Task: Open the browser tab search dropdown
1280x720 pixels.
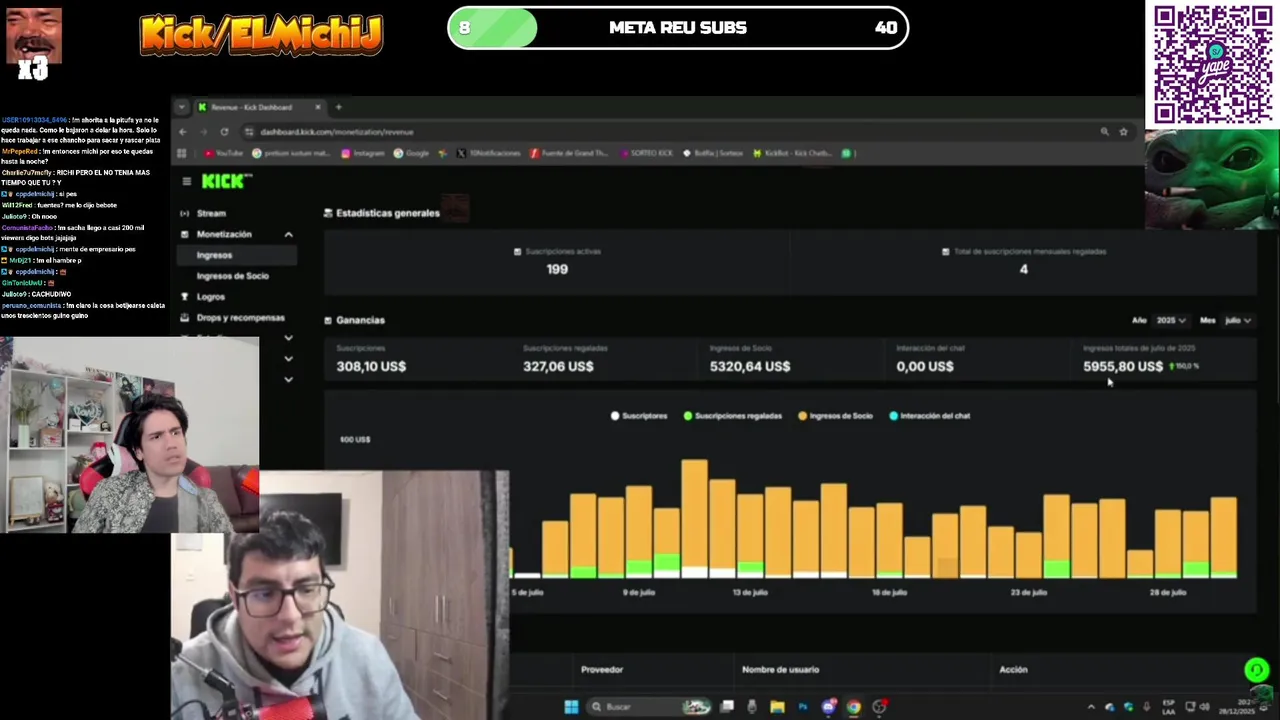Action: pyautogui.click(x=181, y=107)
